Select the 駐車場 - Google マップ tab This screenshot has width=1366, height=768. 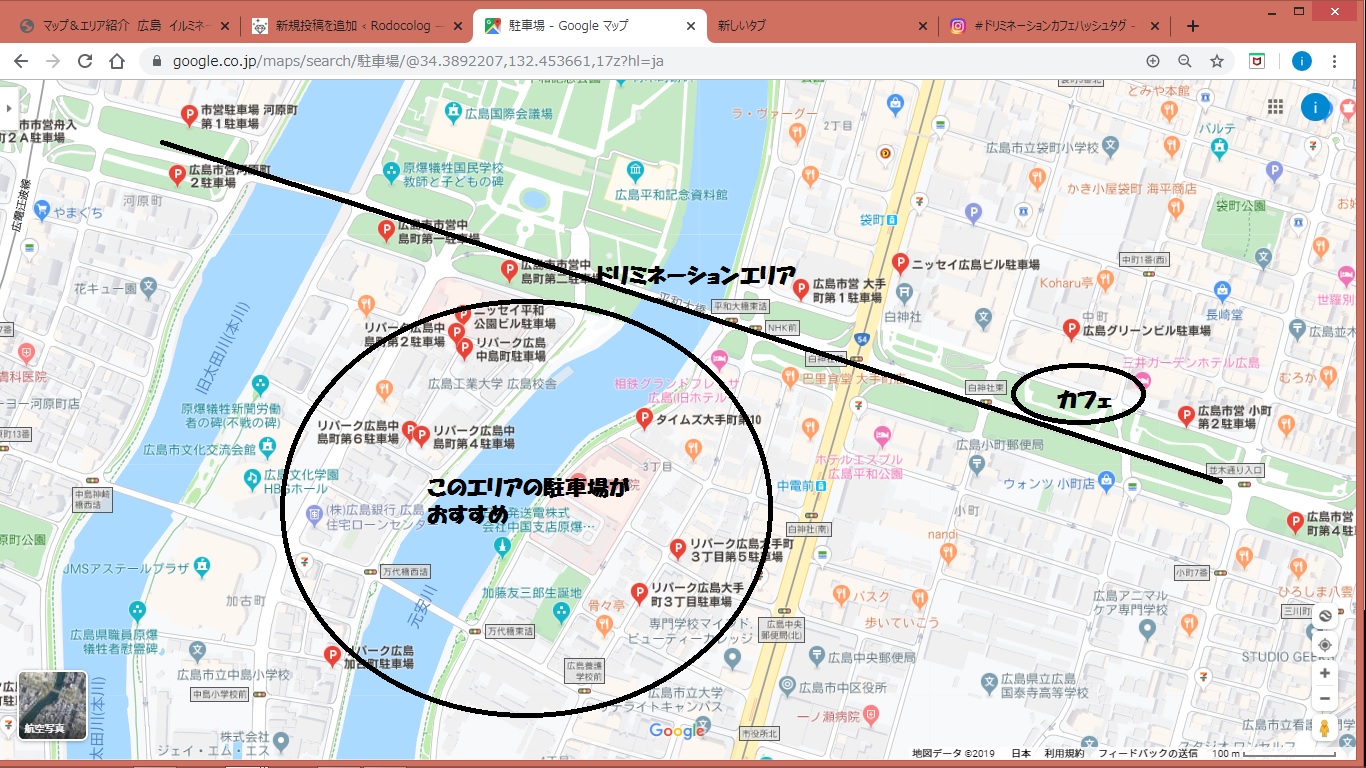[x=588, y=26]
